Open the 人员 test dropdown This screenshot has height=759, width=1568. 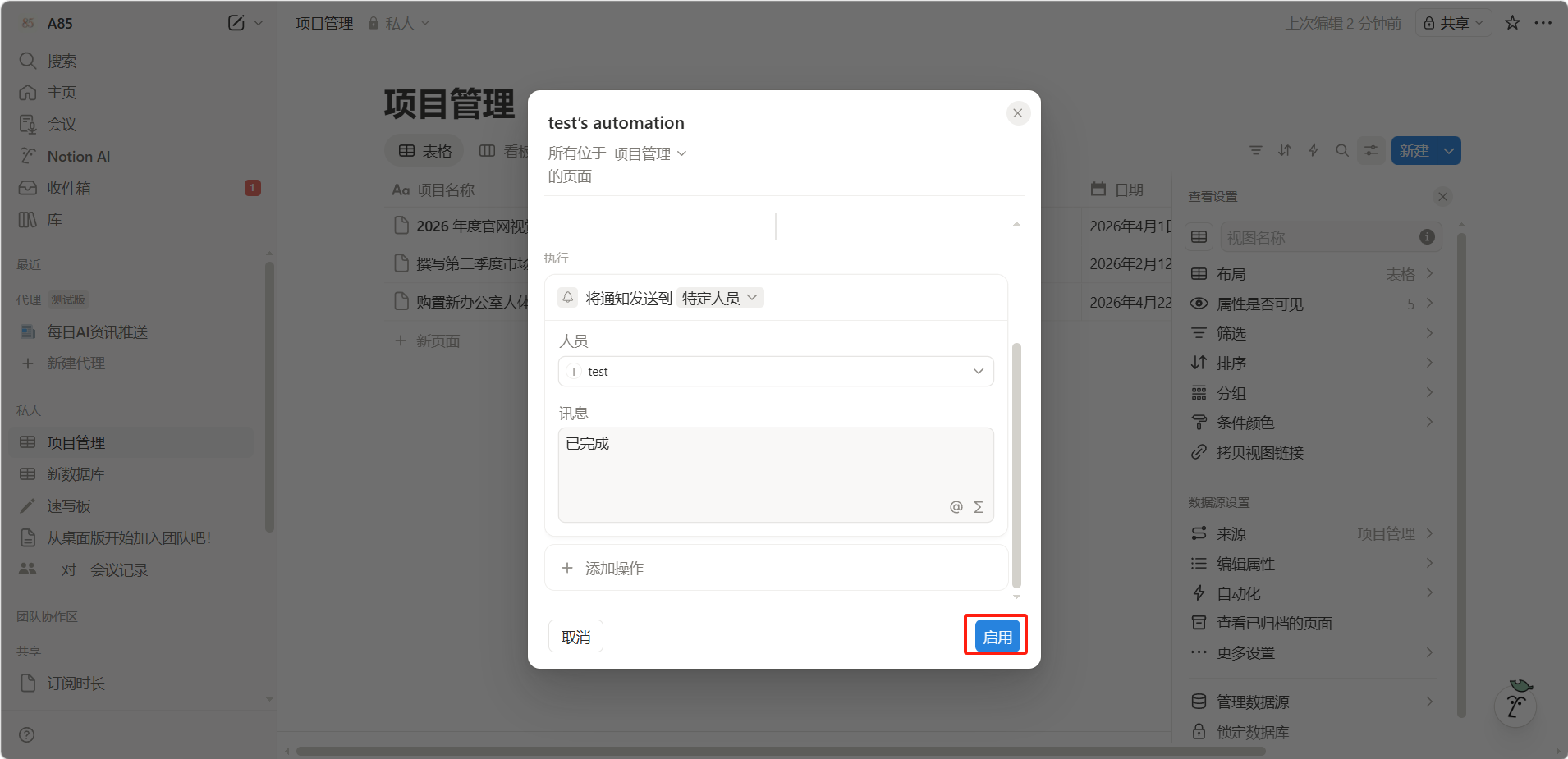click(x=776, y=372)
